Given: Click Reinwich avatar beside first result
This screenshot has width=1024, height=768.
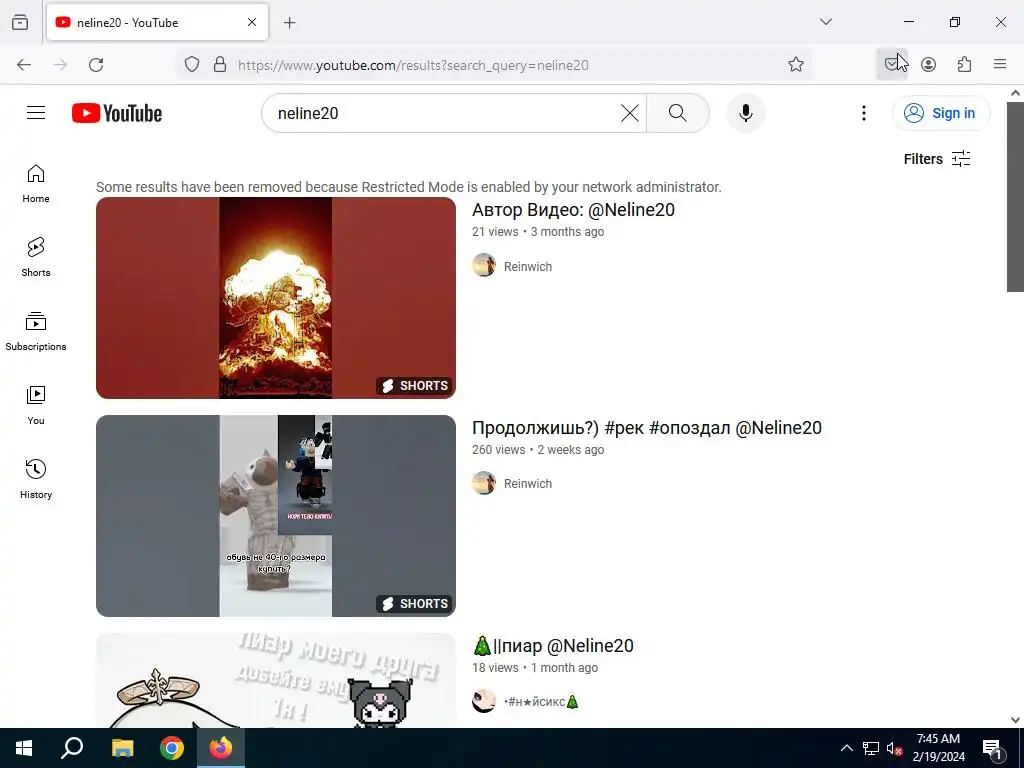Looking at the screenshot, I should 484,265.
